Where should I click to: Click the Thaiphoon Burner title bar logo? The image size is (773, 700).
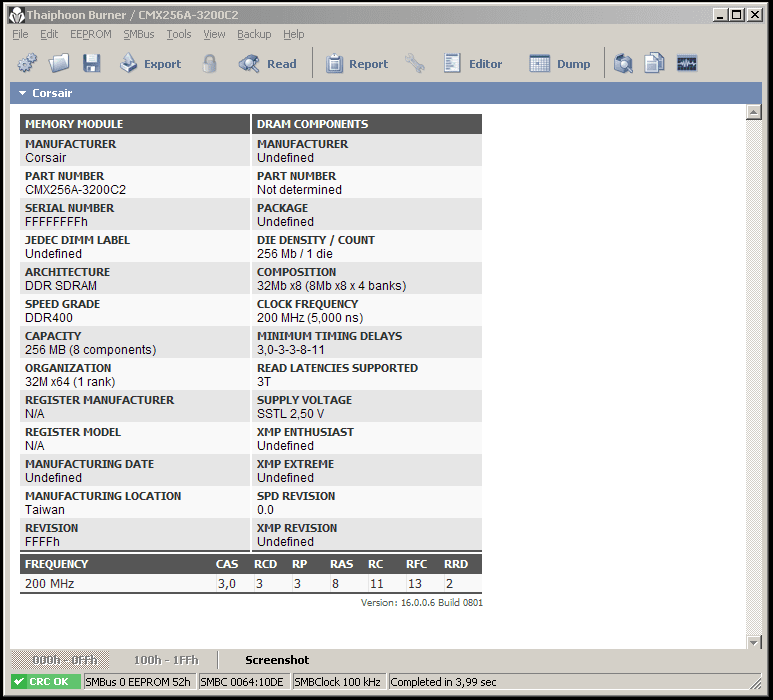click(x=16, y=15)
